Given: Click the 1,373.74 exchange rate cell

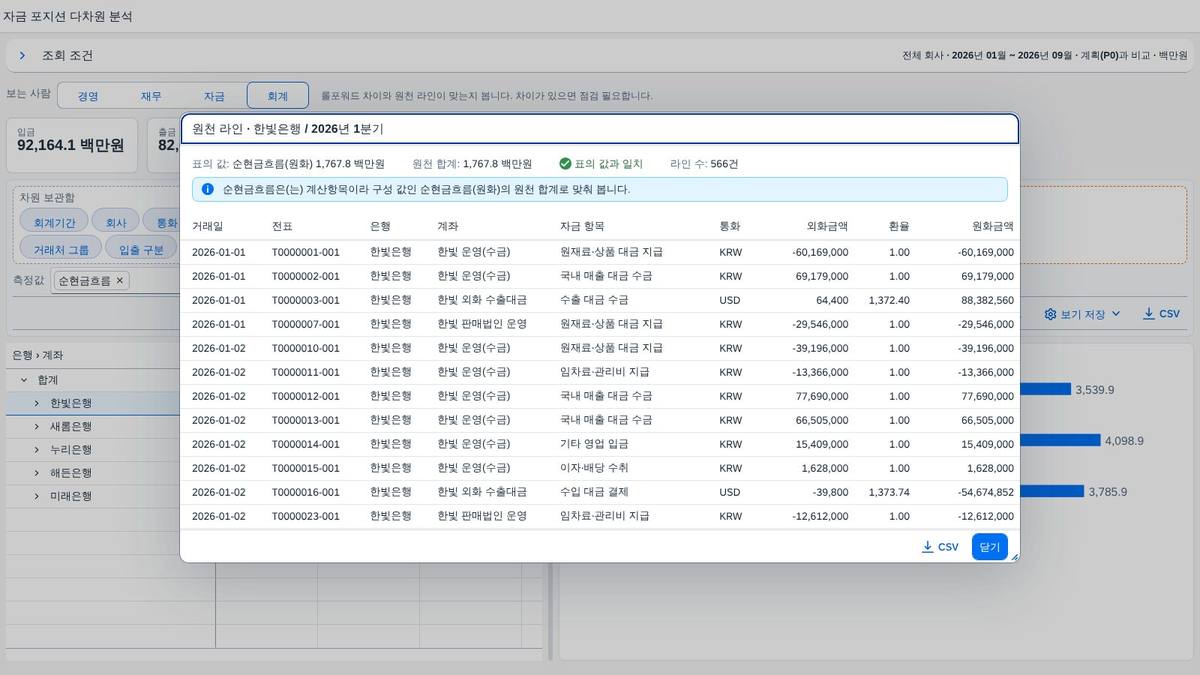Looking at the screenshot, I should pos(890,492).
